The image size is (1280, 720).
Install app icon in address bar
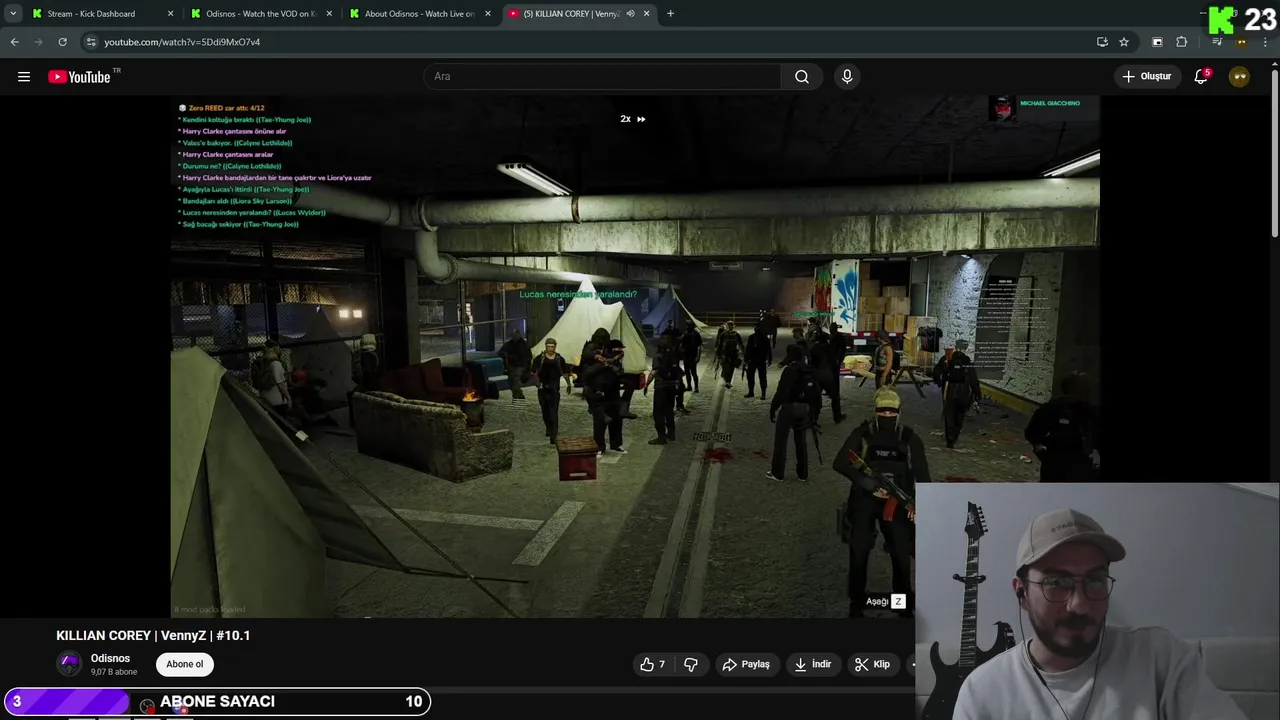click(1102, 42)
